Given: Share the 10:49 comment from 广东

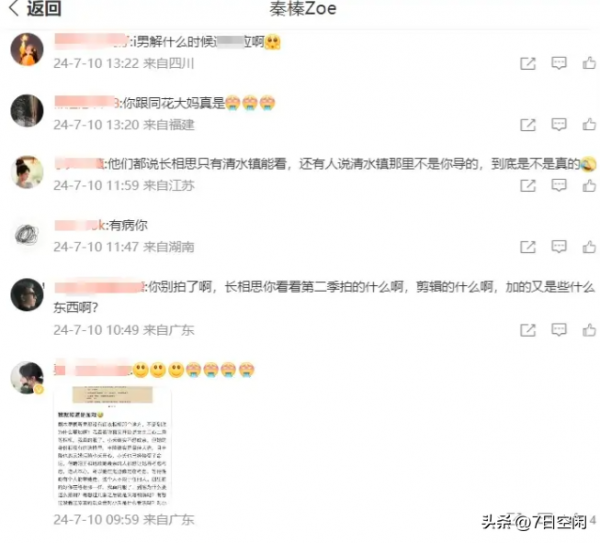Looking at the screenshot, I should coord(528,330).
